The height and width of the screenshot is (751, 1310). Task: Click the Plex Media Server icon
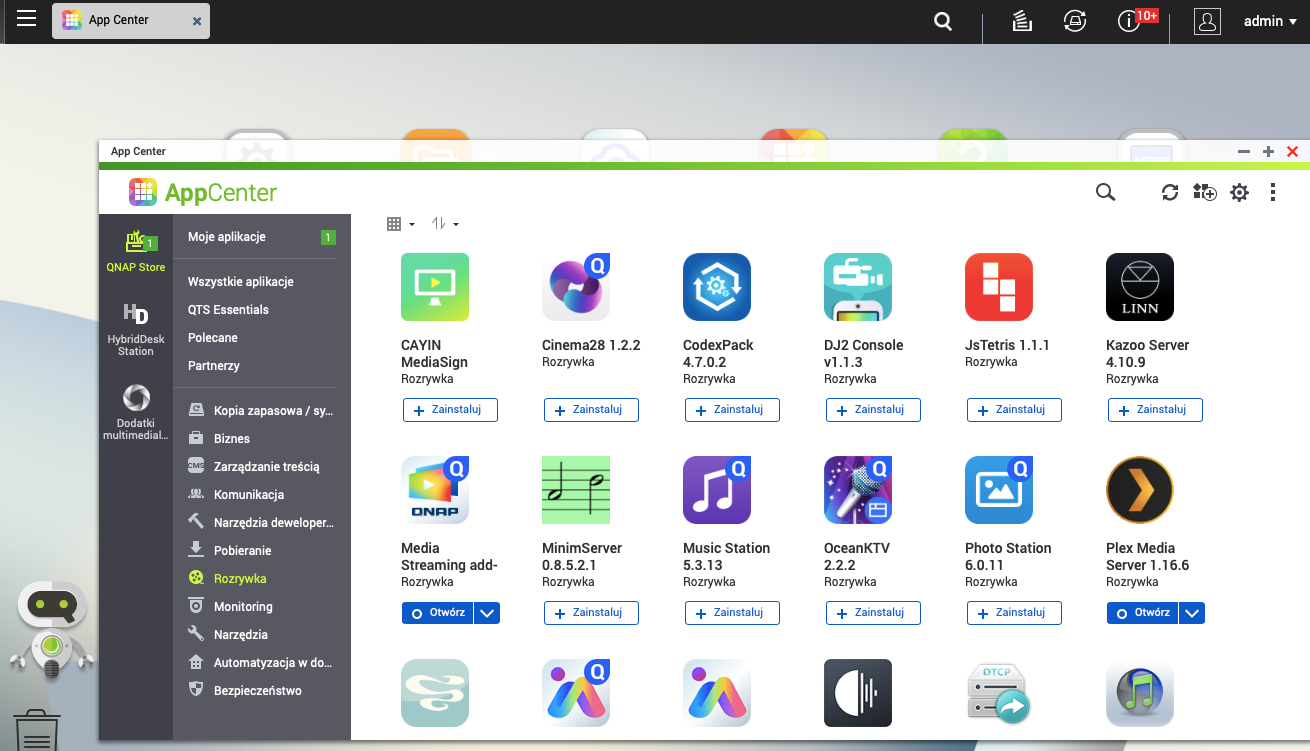(x=1140, y=490)
